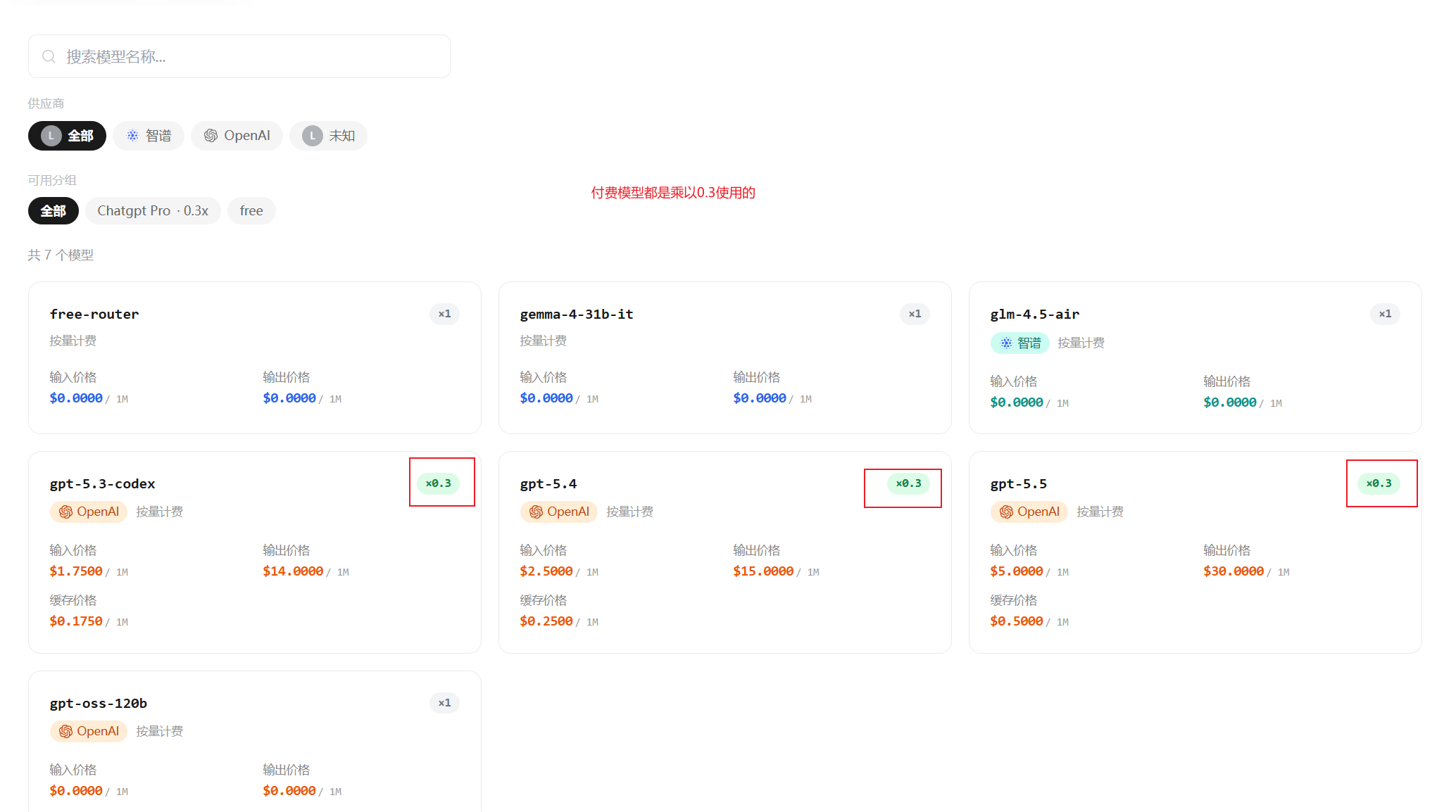Click 按量计费 label on free-router
Screen dimensions: 1456x812
point(73,341)
